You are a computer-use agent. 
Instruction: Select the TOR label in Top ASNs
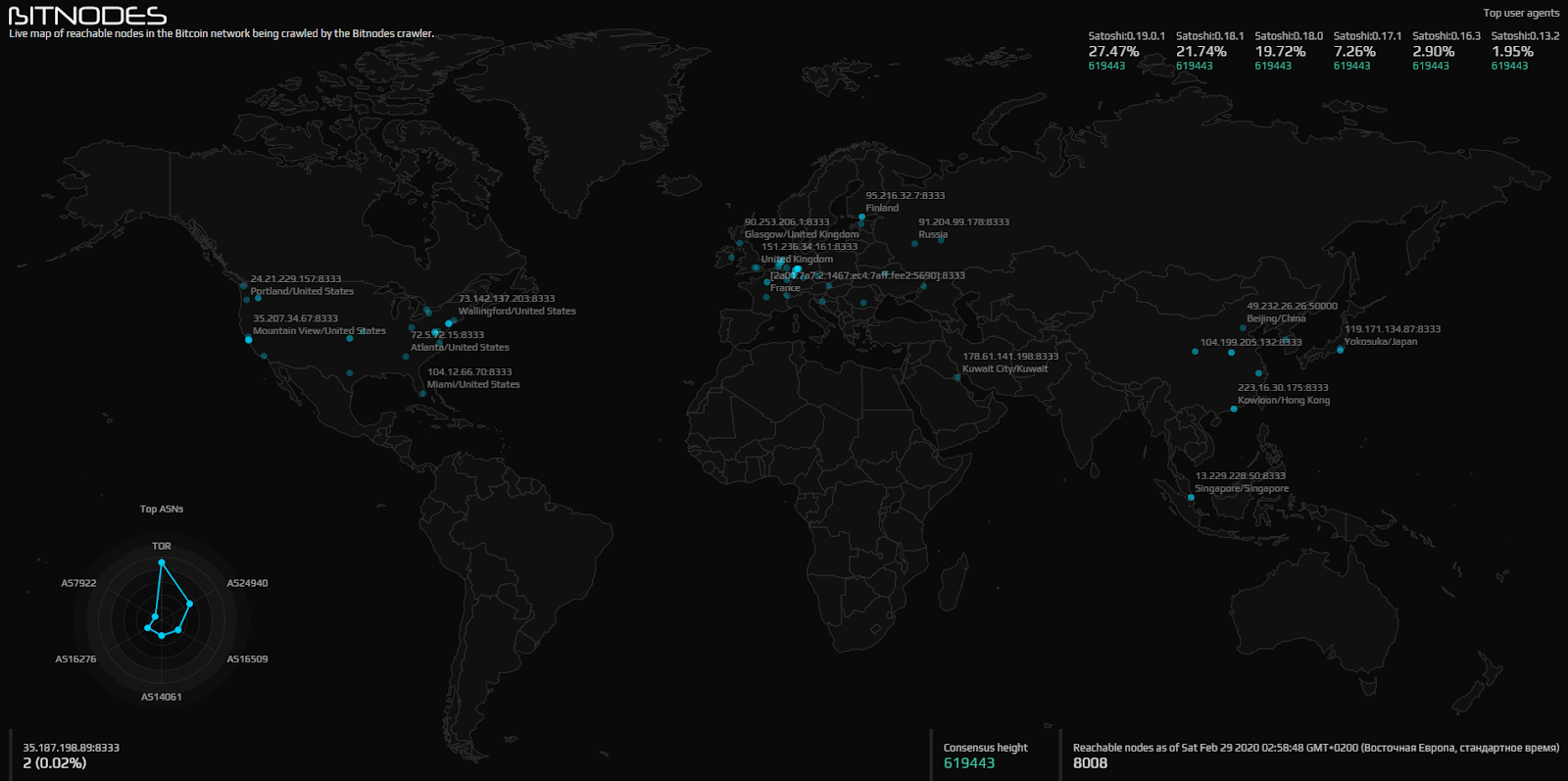[x=162, y=546]
